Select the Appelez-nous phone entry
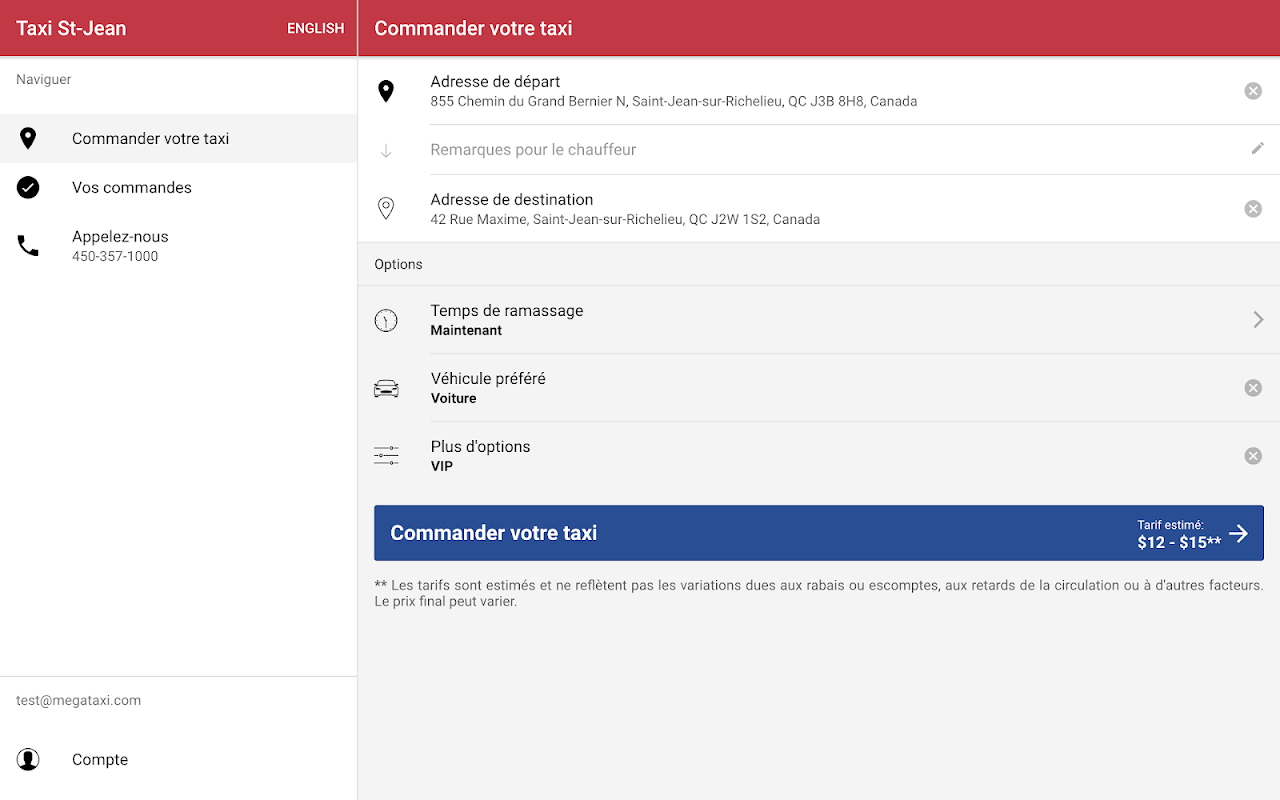Image resolution: width=1280 pixels, height=800 pixels. click(x=178, y=246)
